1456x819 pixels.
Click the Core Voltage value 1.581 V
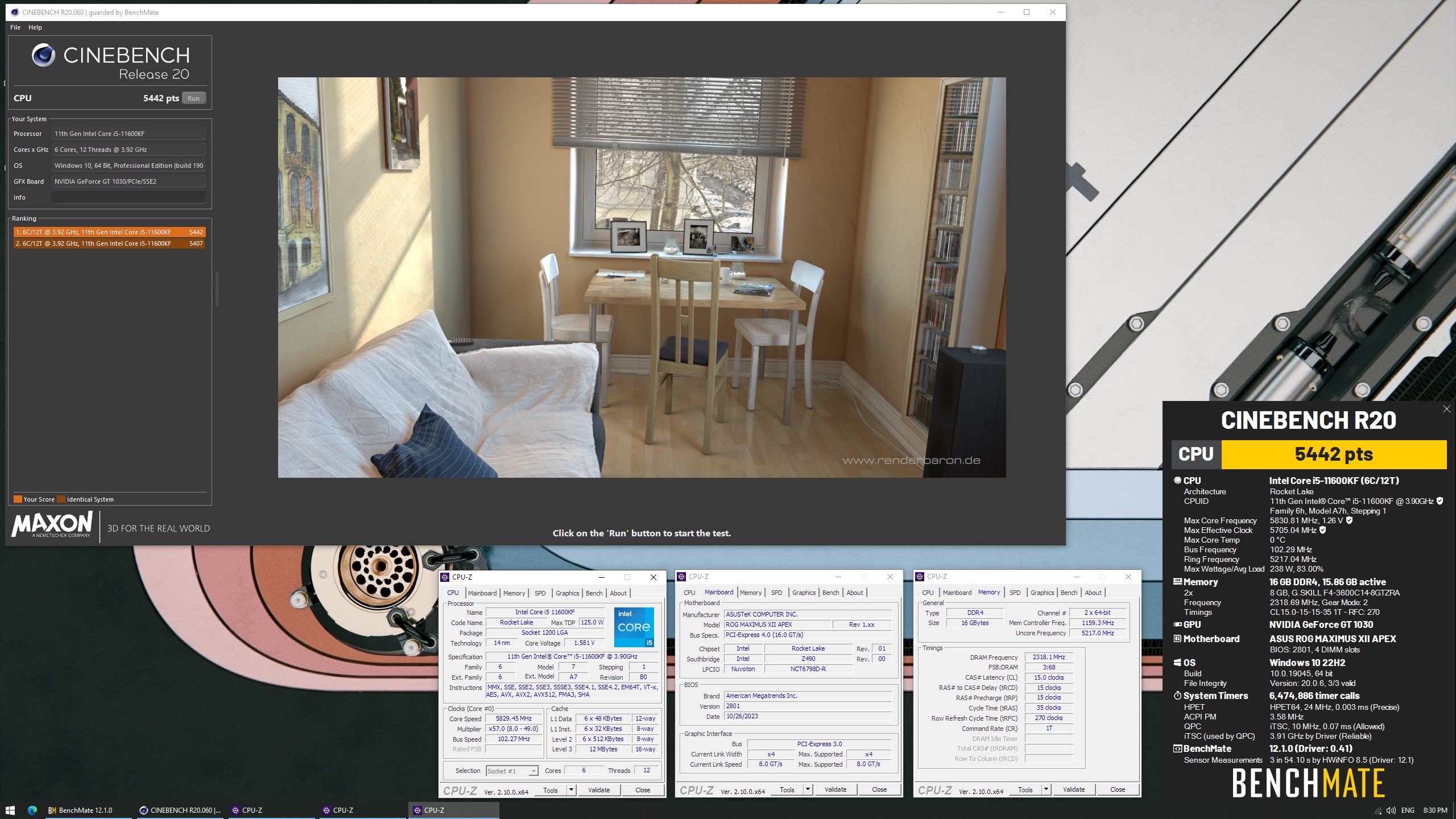584,643
